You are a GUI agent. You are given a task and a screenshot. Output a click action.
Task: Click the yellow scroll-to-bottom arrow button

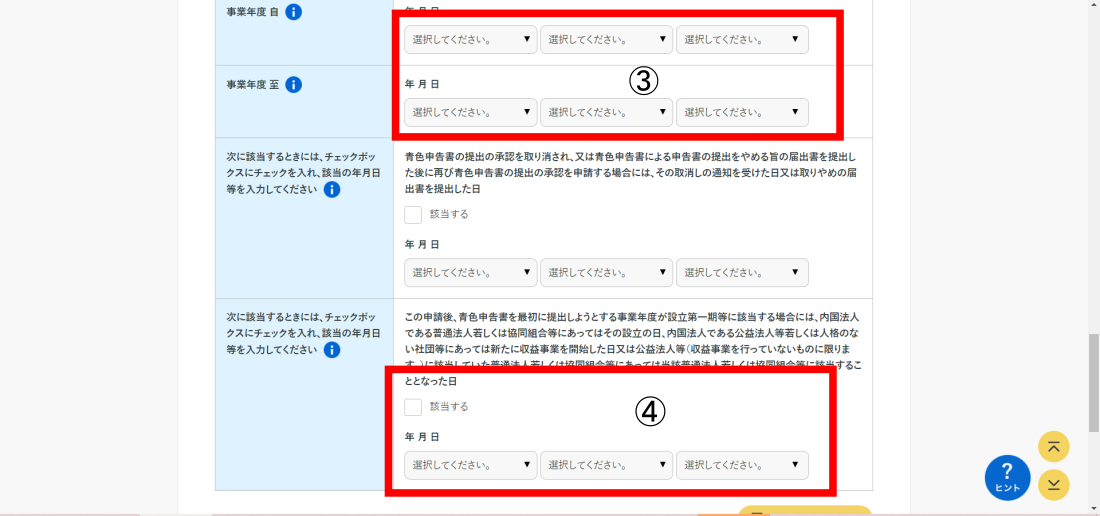point(1054,485)
